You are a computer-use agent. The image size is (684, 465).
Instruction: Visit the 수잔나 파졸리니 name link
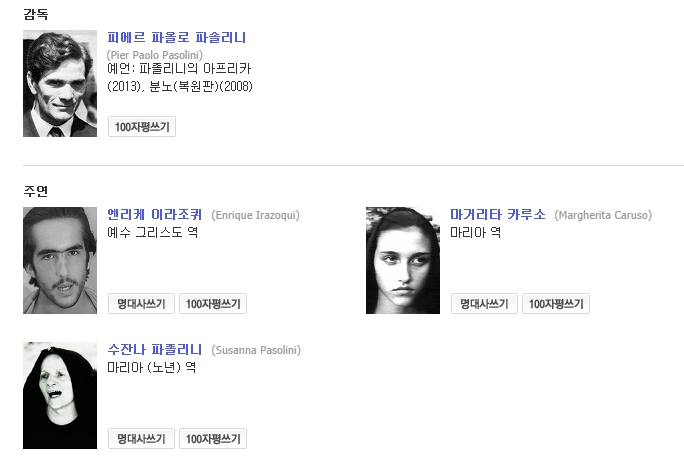click(154, 349)
